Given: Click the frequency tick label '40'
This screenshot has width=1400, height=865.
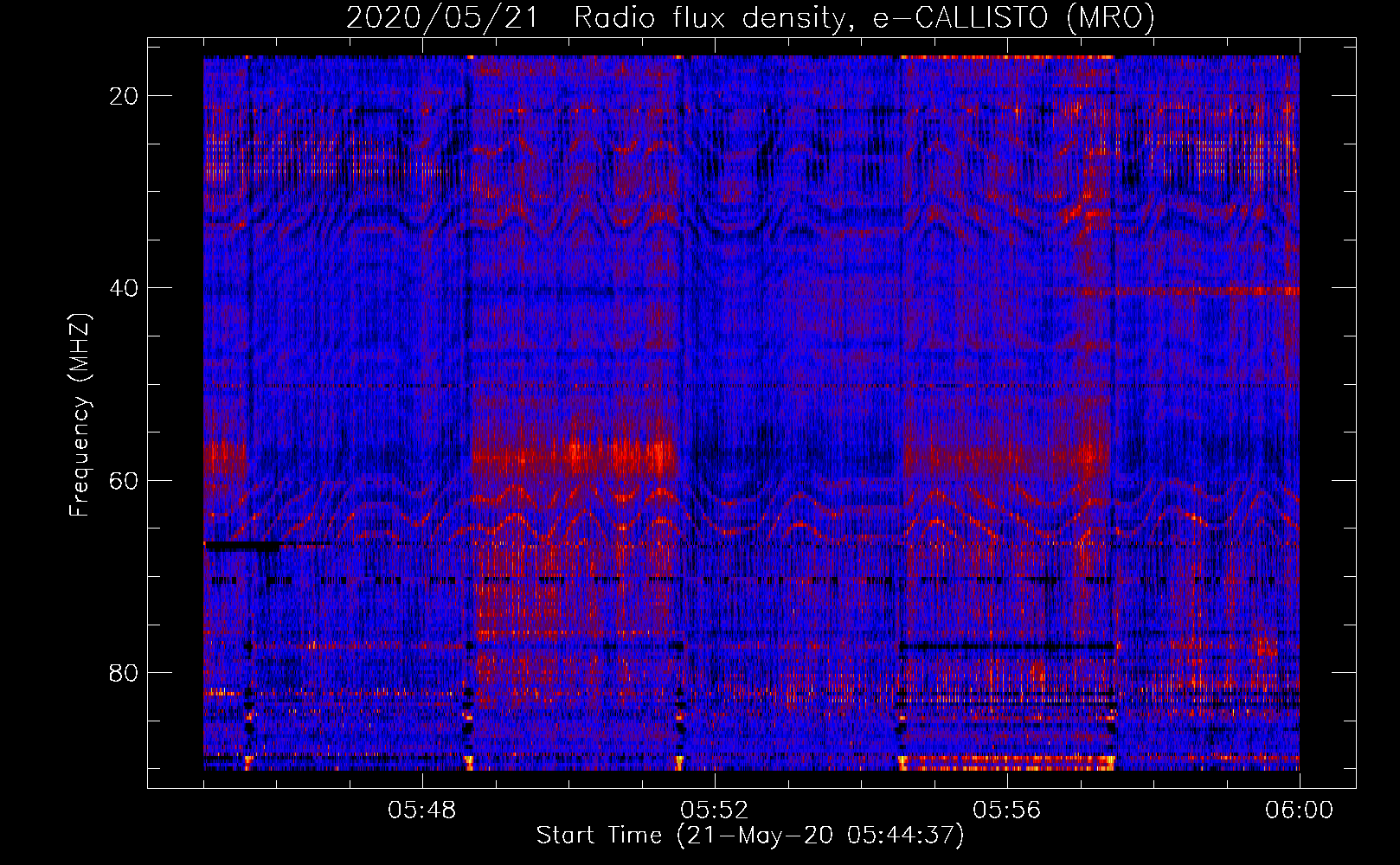Looking at the screenshot, I should [125, 288].
